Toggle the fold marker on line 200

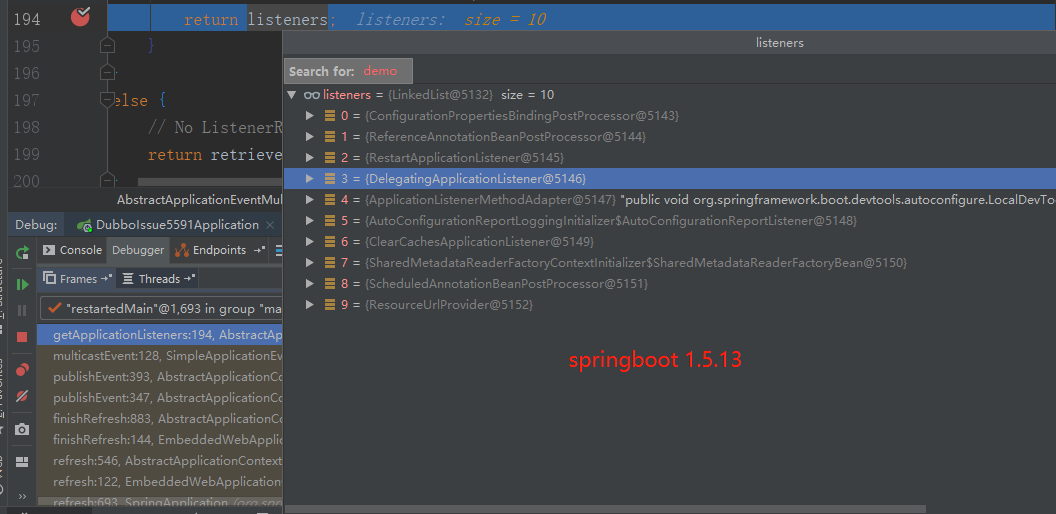coord(106,179)
